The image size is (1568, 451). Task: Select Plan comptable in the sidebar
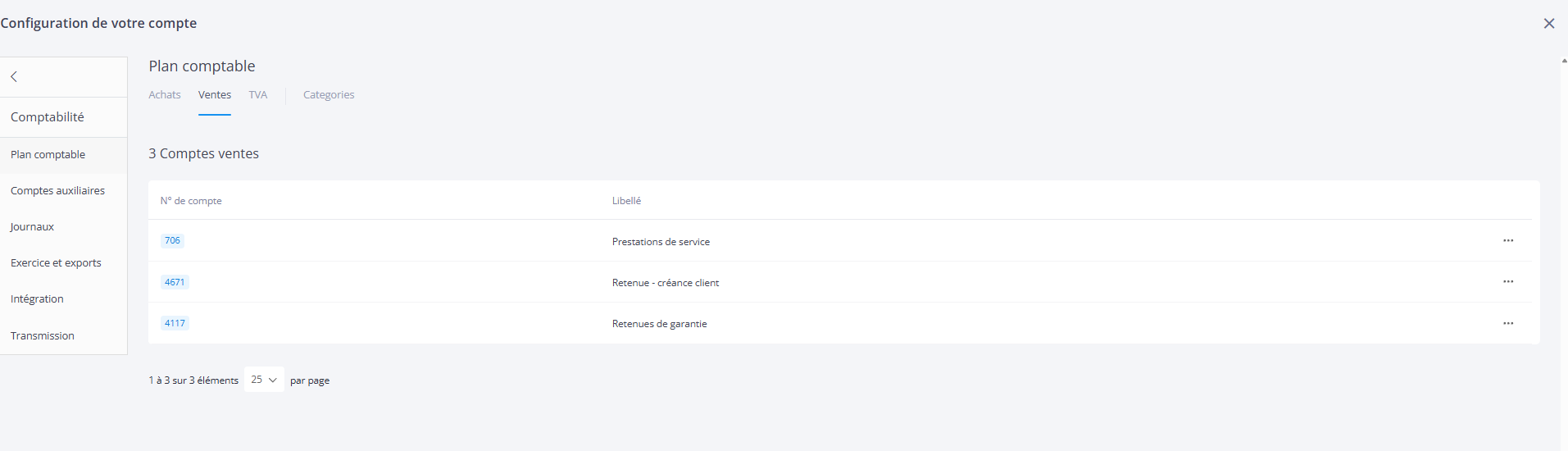[x=48, y=155]
